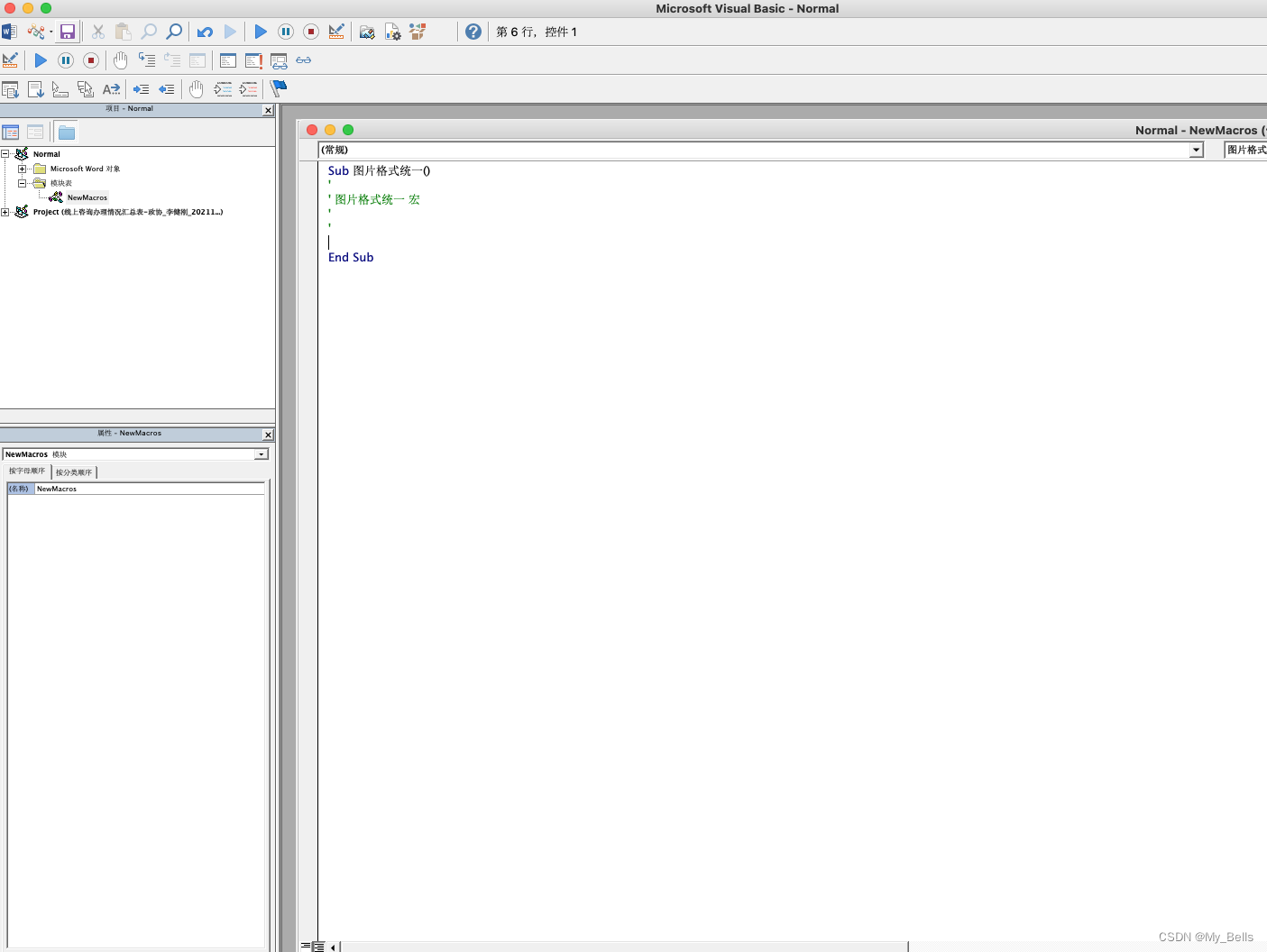Collapse the 模块表 folder
This screenshot has width=1267, height=952.
pos(22,183)
